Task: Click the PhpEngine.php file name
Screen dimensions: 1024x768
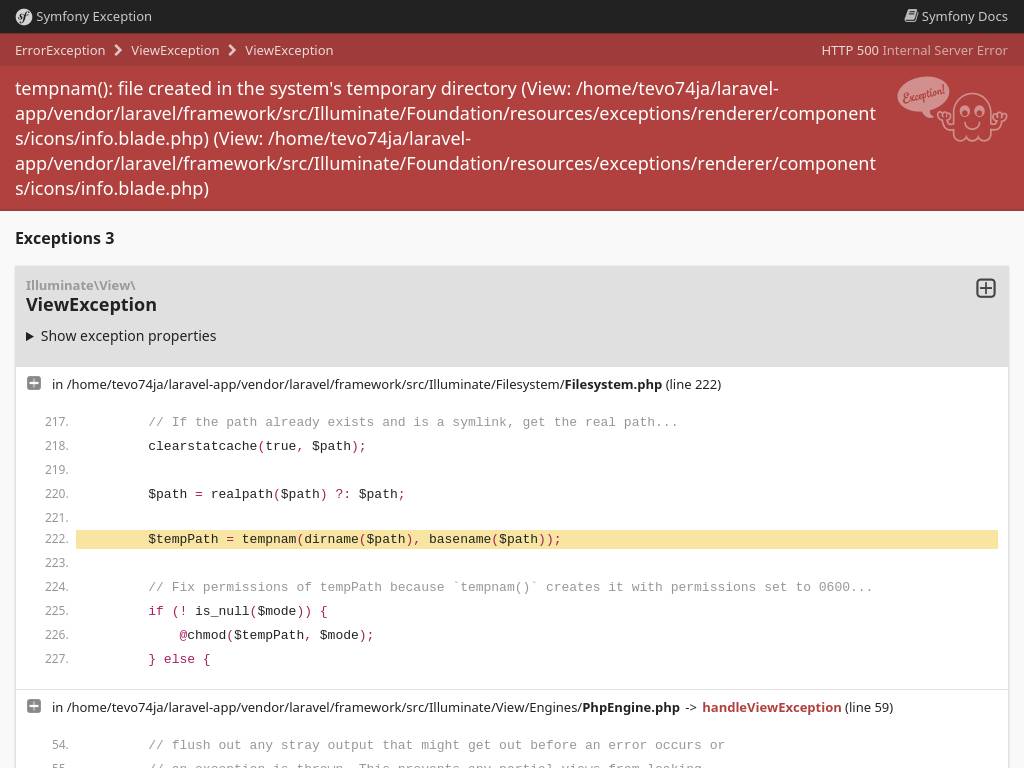Action: pyautogui.click(x=631, y=707)
